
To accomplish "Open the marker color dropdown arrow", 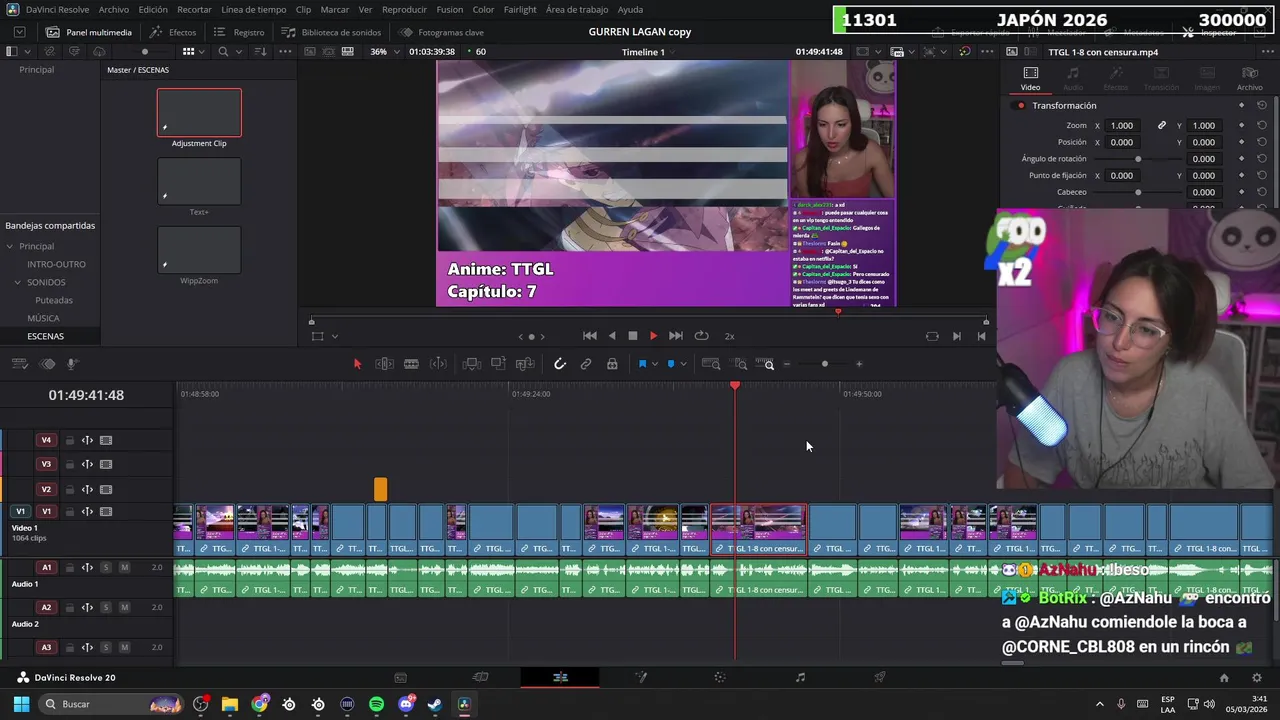I will (x=683, y=364).
